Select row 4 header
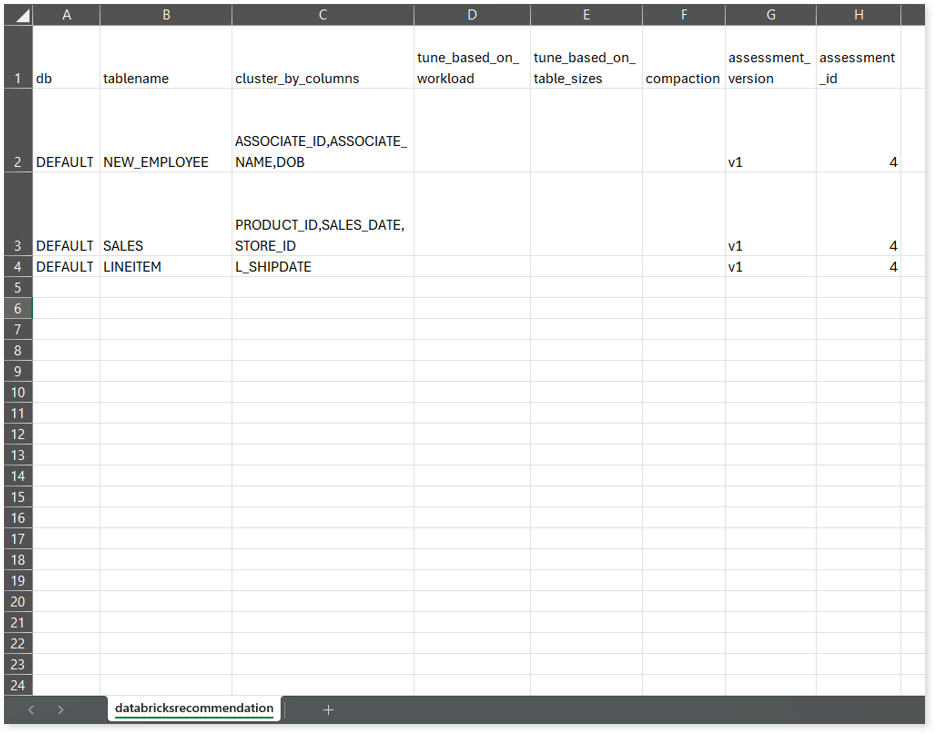The width and height of the screenshot is (935, 734). pyautogui.click(x=18, y=267)
